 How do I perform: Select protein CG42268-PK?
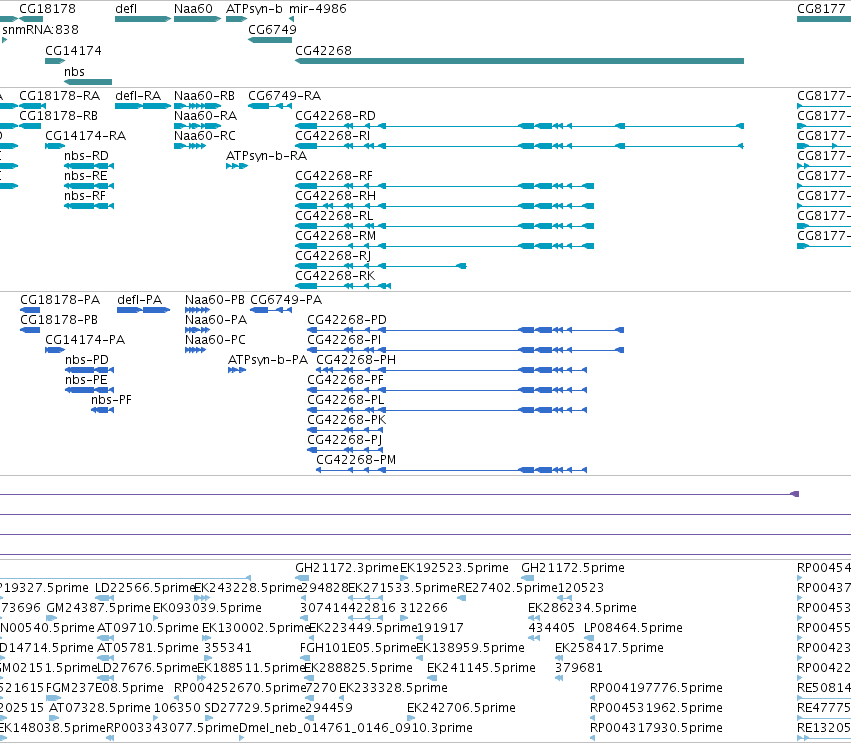[347, 420]
